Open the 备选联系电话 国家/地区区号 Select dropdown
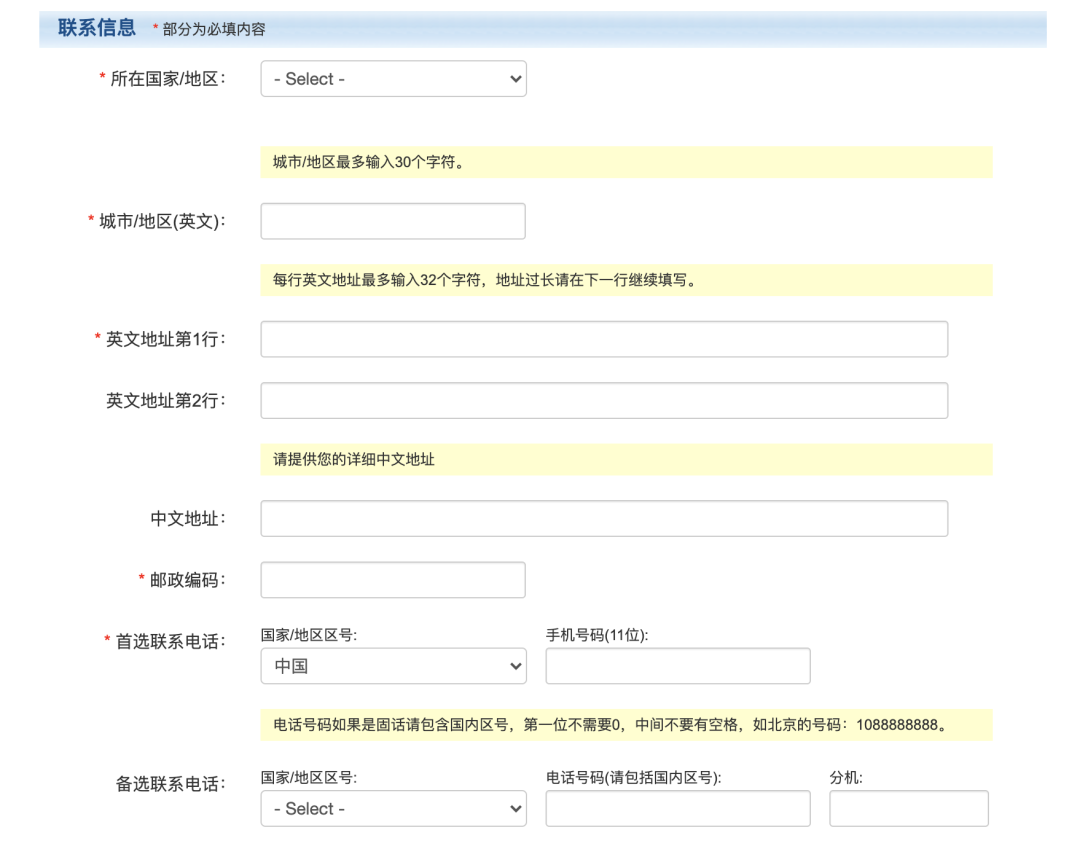The width and height of the screenshot is (1080, 849). point(393,809)
